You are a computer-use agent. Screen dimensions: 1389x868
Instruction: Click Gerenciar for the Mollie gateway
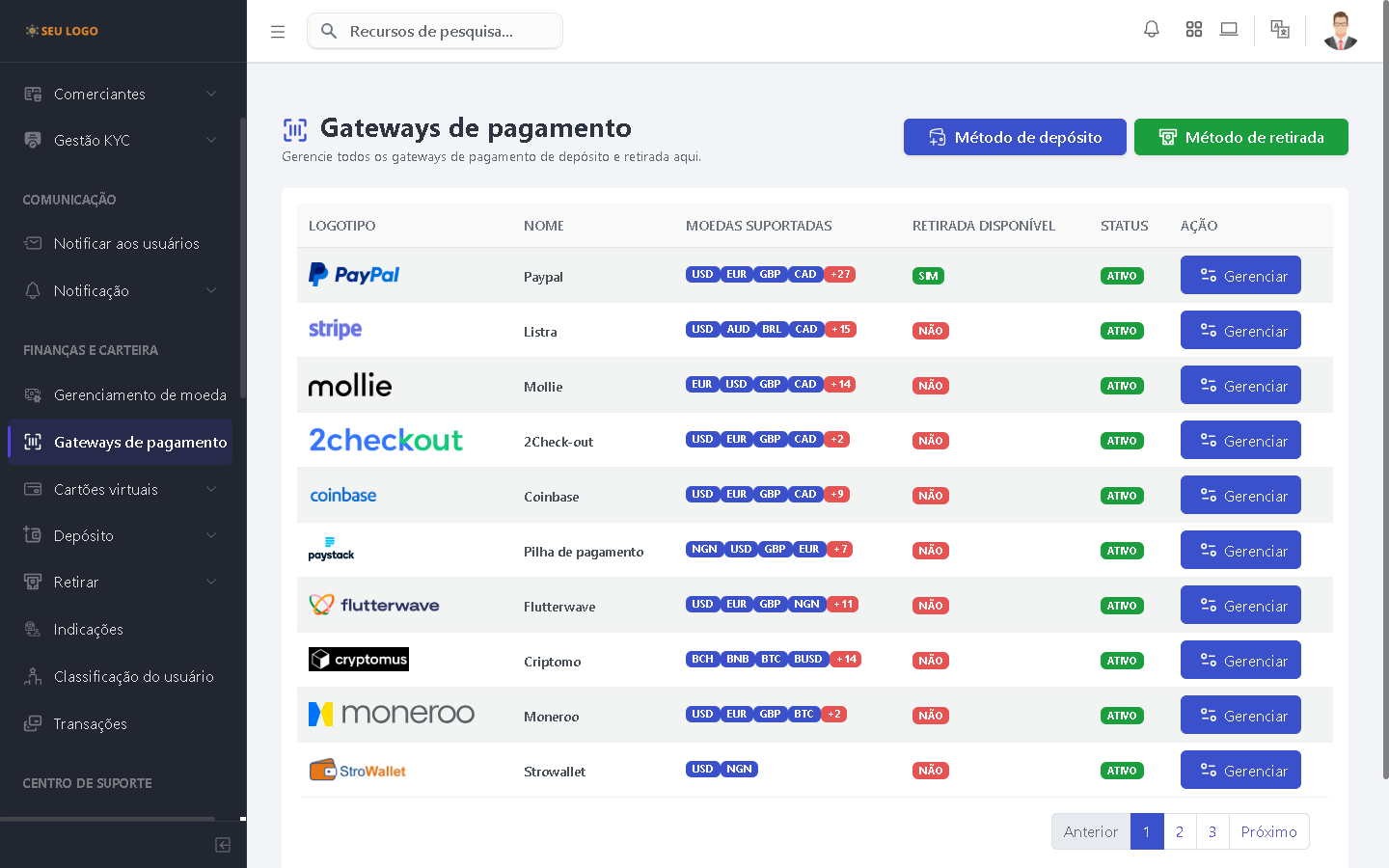point(1240,386)
